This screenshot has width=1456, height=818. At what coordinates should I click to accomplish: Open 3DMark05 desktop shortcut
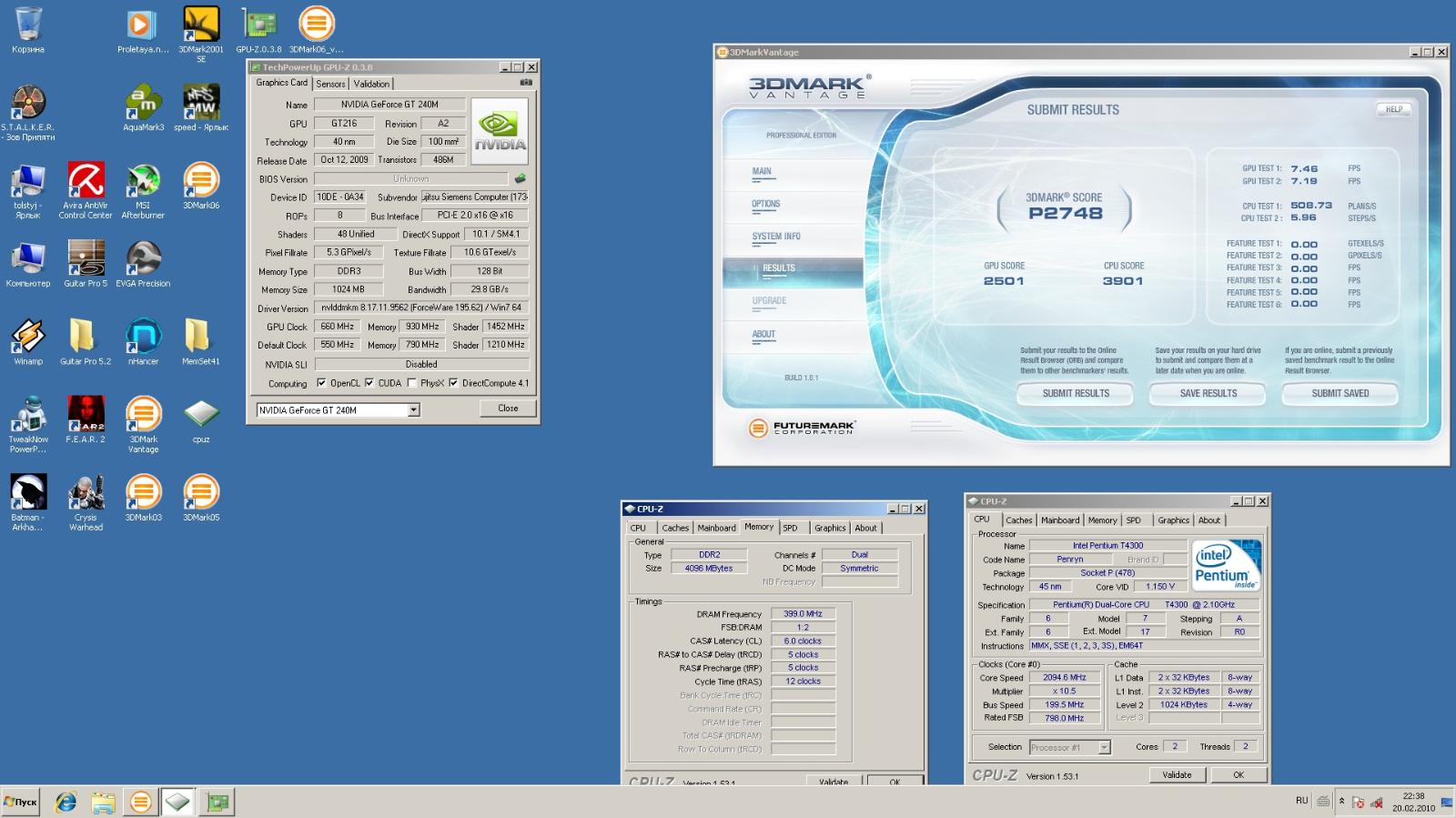click(201, 499)
